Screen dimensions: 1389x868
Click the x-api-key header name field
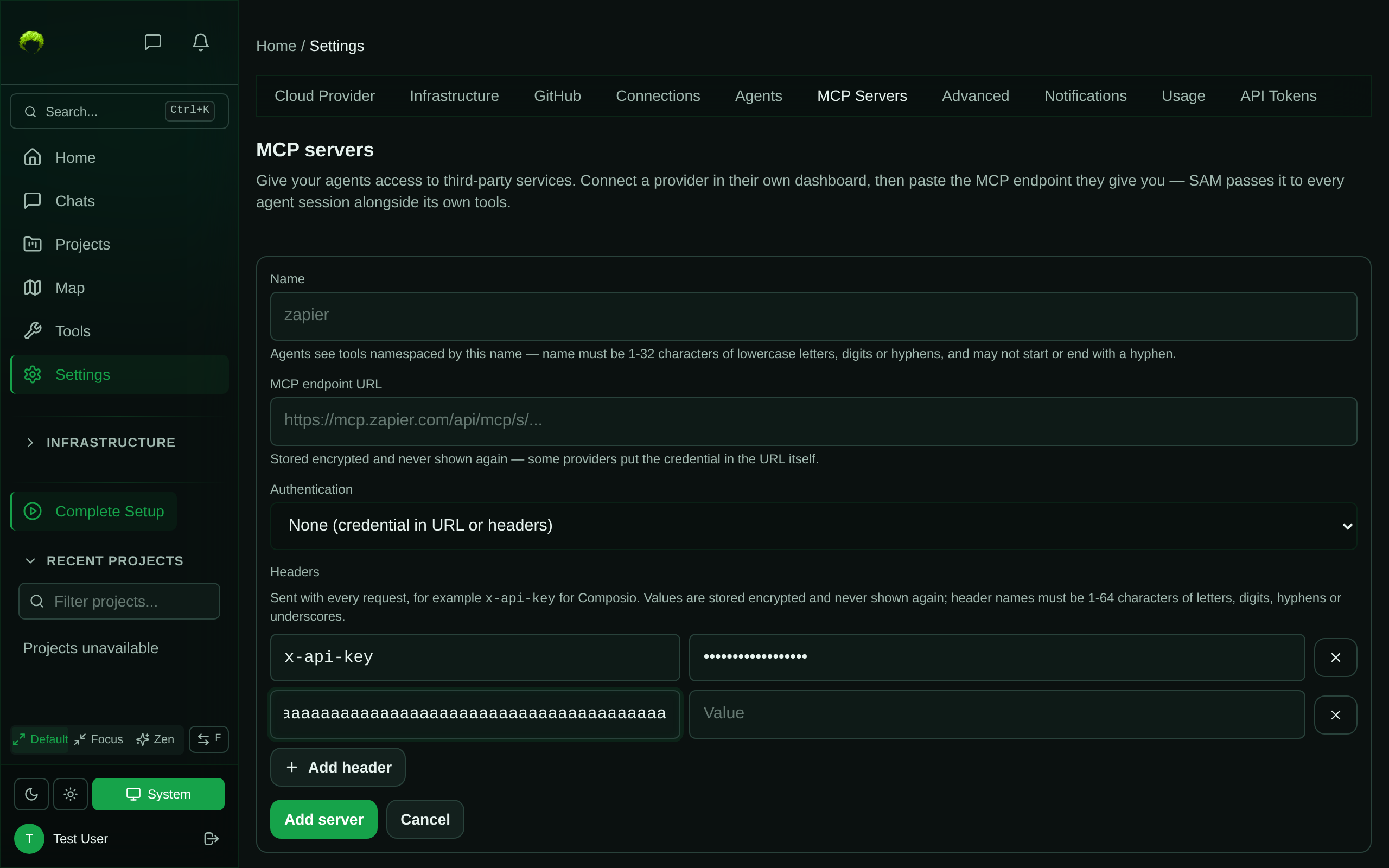click(x=475, y=657)
